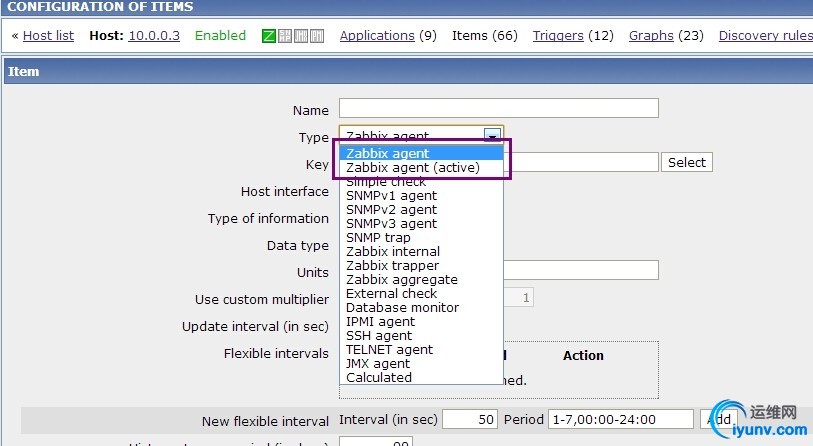Open the Host list link

pyautogui.click(x=48, y=36)
